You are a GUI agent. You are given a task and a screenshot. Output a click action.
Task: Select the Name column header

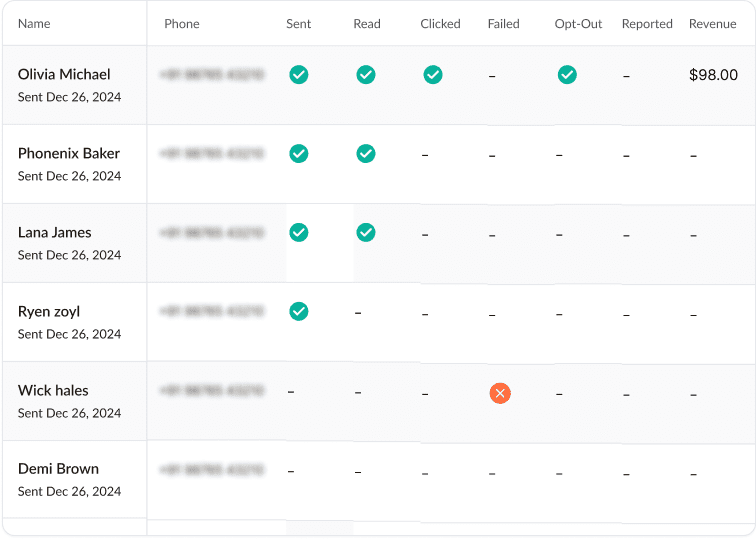click(x=34, y=24)
